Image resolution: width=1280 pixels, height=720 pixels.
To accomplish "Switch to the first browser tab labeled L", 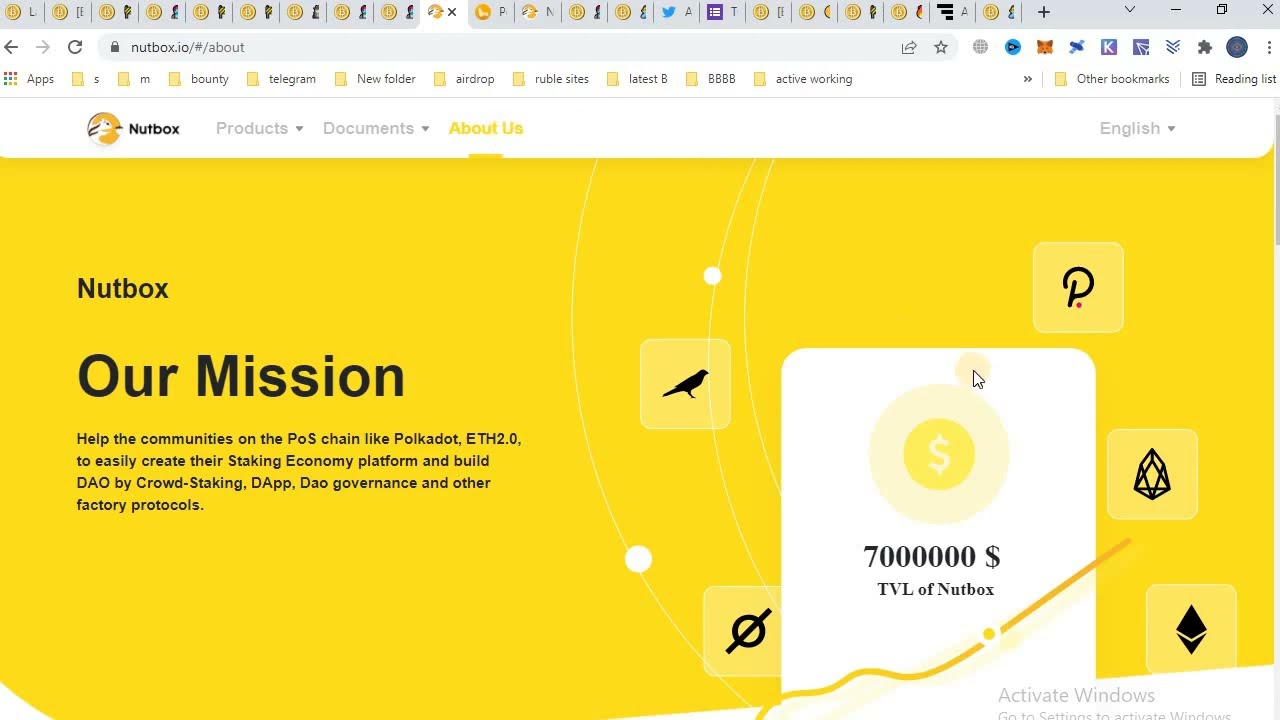I will [20, 12].
